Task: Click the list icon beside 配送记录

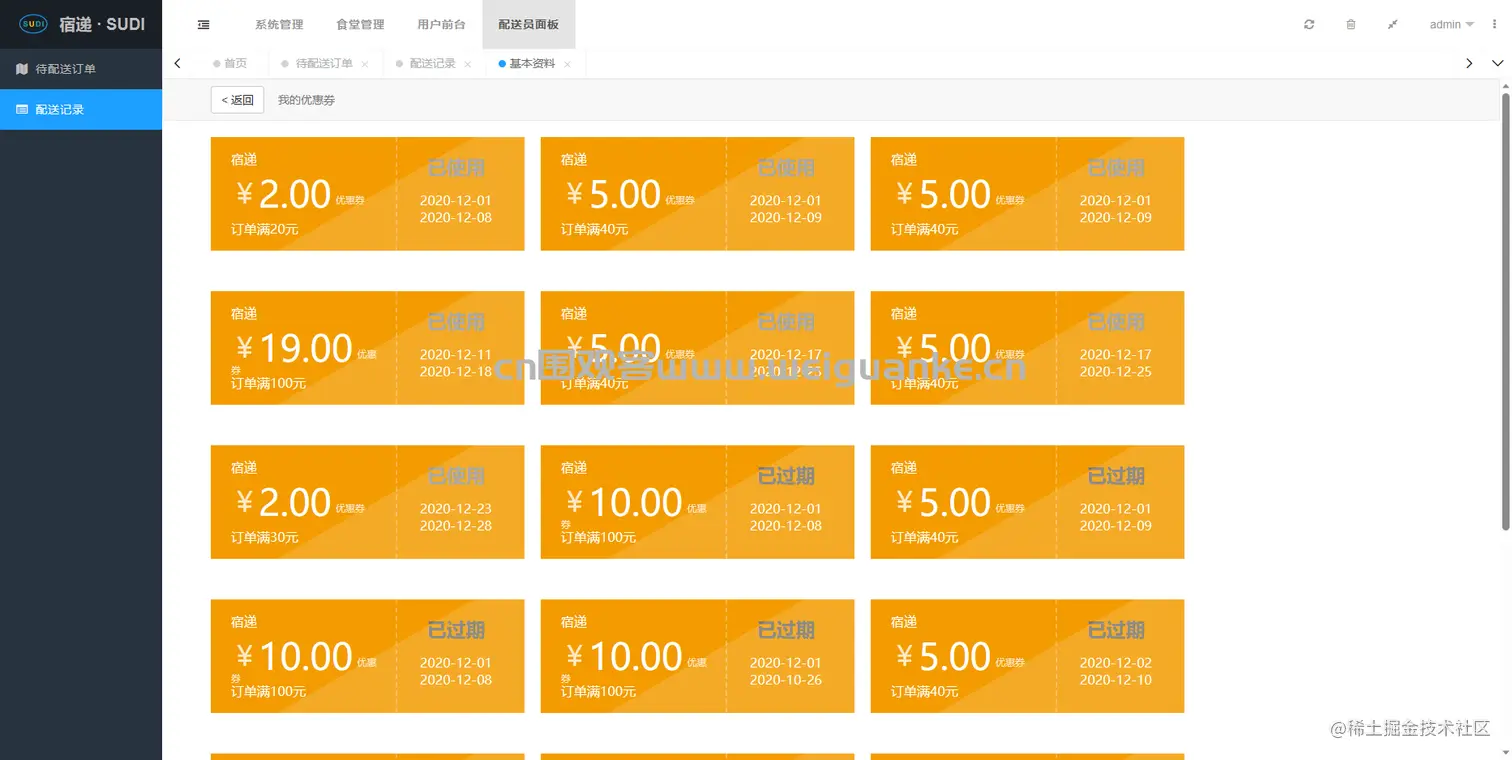Action: (x=22, y=109)
